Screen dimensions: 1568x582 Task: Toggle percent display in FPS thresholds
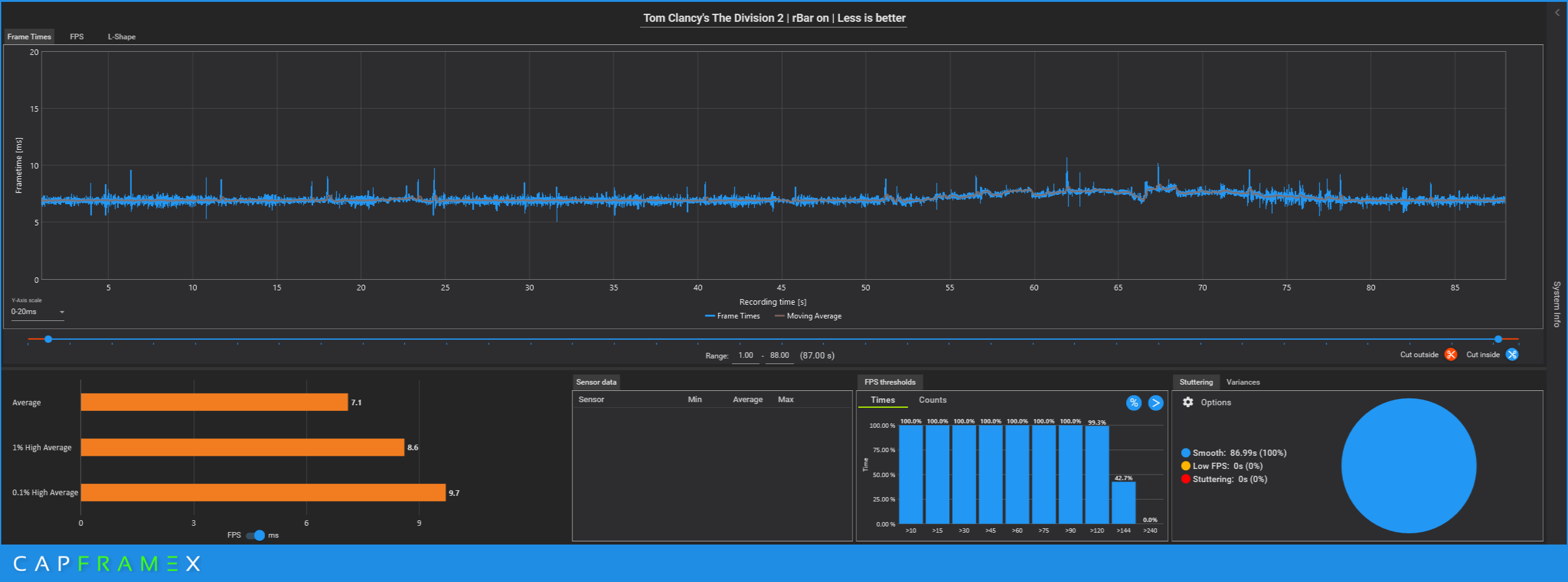(x=1134, y=403)
